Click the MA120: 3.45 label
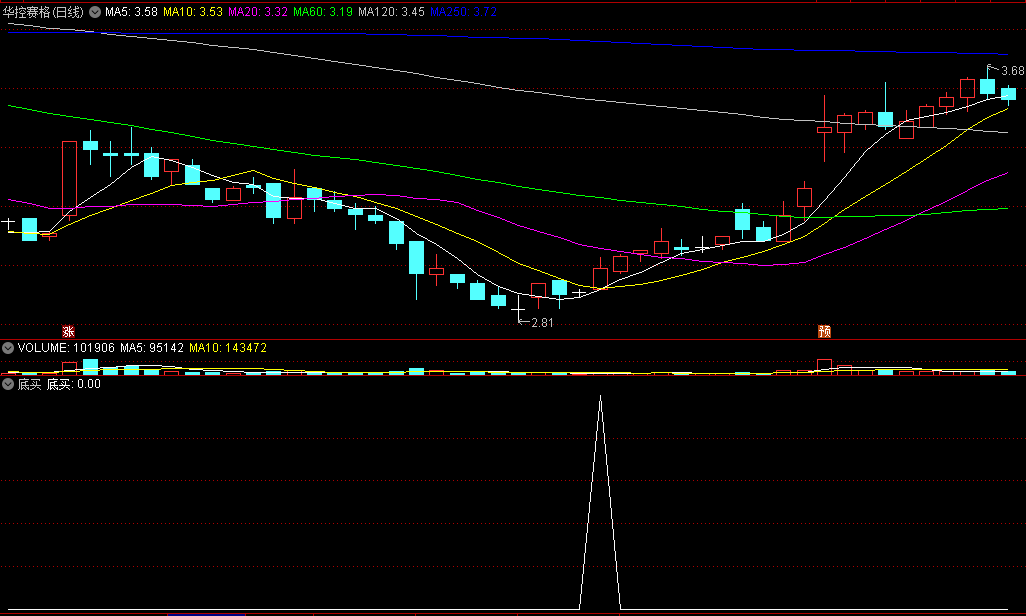 (391, 12)
